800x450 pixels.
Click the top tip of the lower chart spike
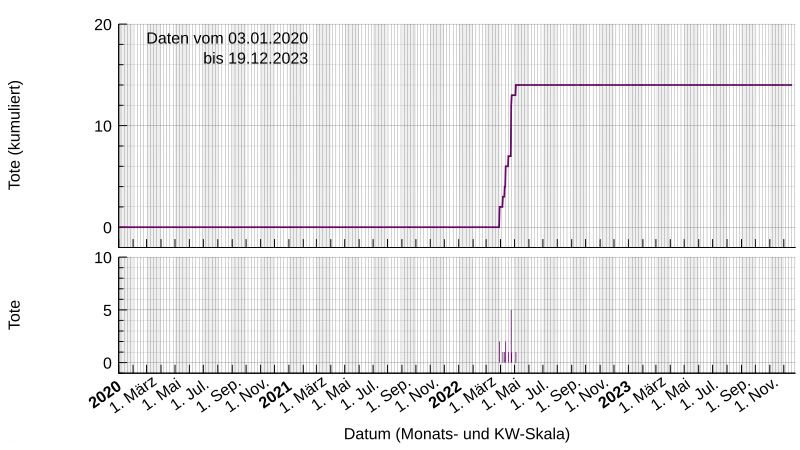point(510,312)
